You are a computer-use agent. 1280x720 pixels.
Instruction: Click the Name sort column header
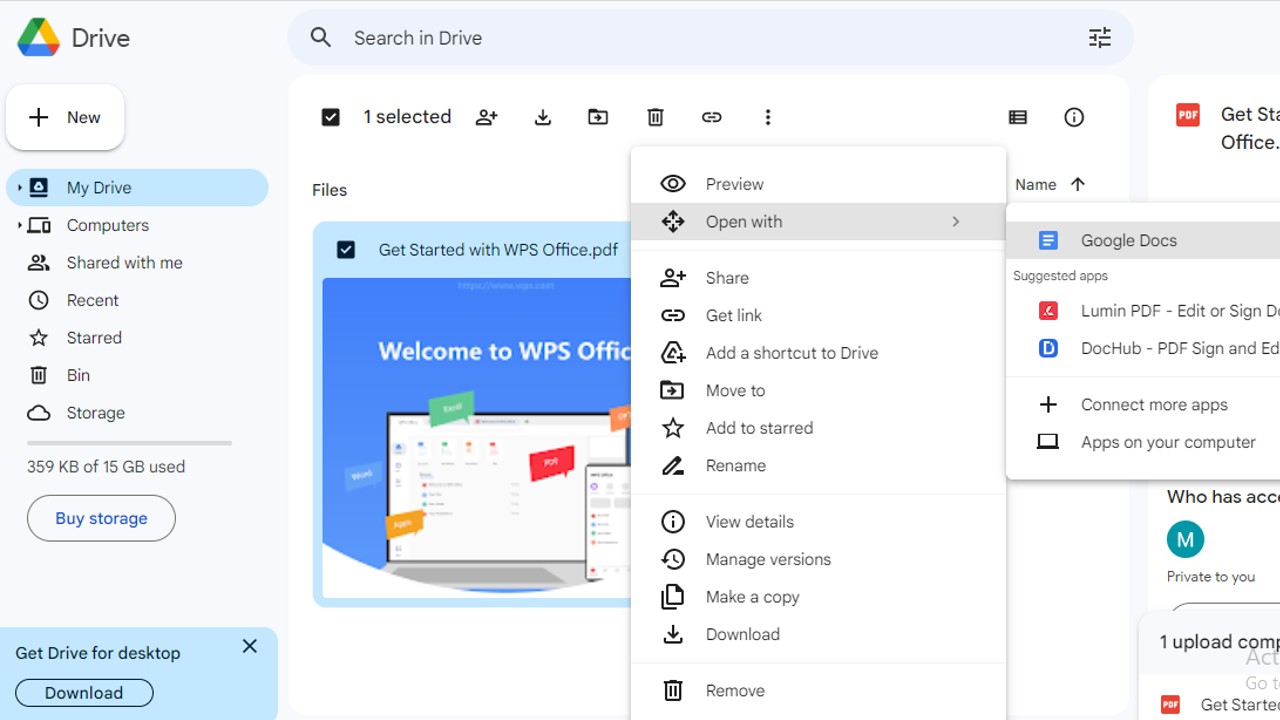1036,184
